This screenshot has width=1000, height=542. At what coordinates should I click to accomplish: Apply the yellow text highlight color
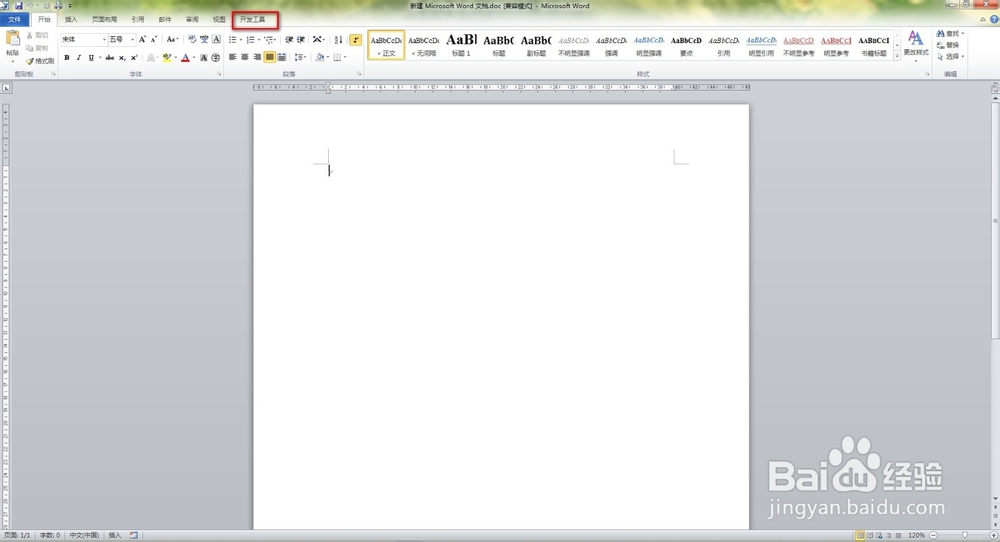click(x=166, y=57)
